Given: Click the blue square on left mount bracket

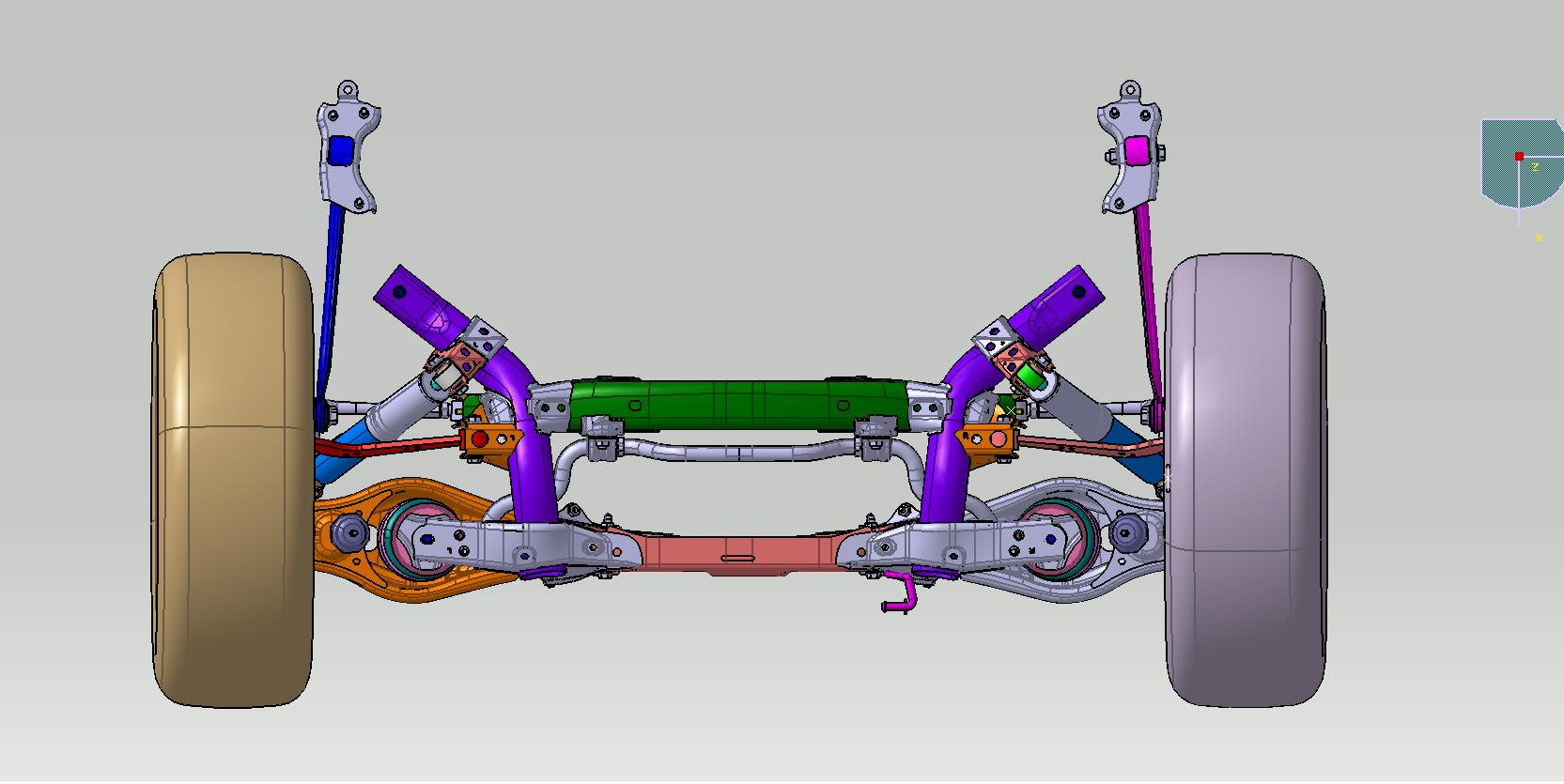Looking at the screenshot, I should pos(340,150).
